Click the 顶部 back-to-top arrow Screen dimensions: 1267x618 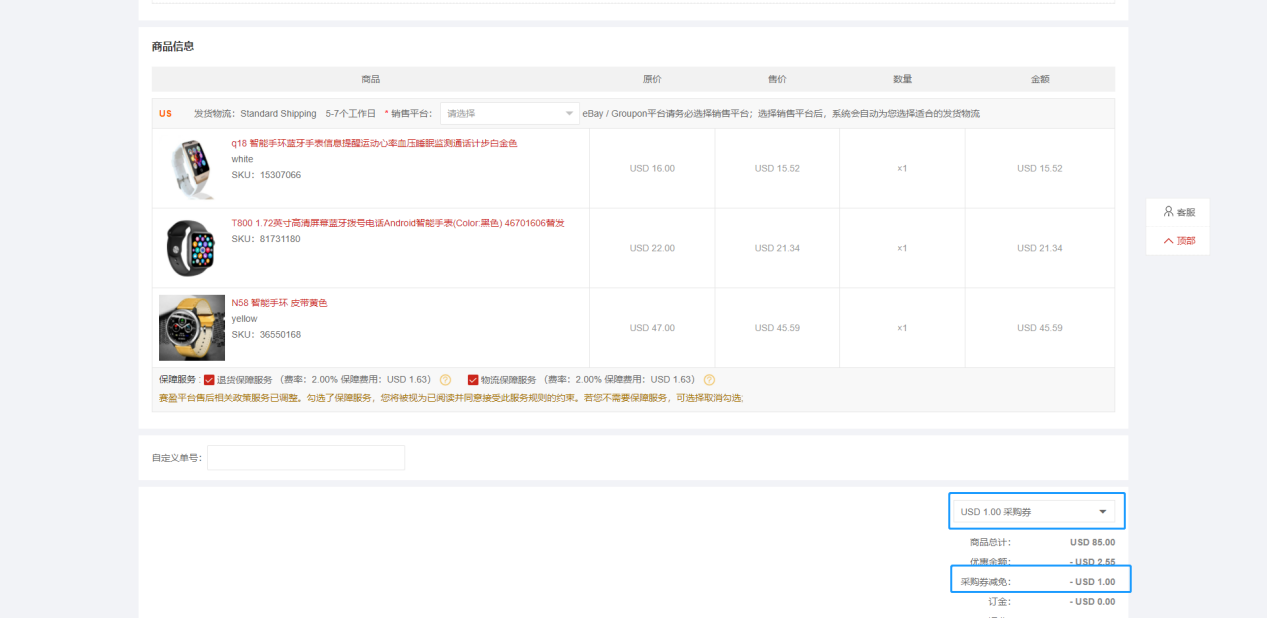tap(1168, 241)
